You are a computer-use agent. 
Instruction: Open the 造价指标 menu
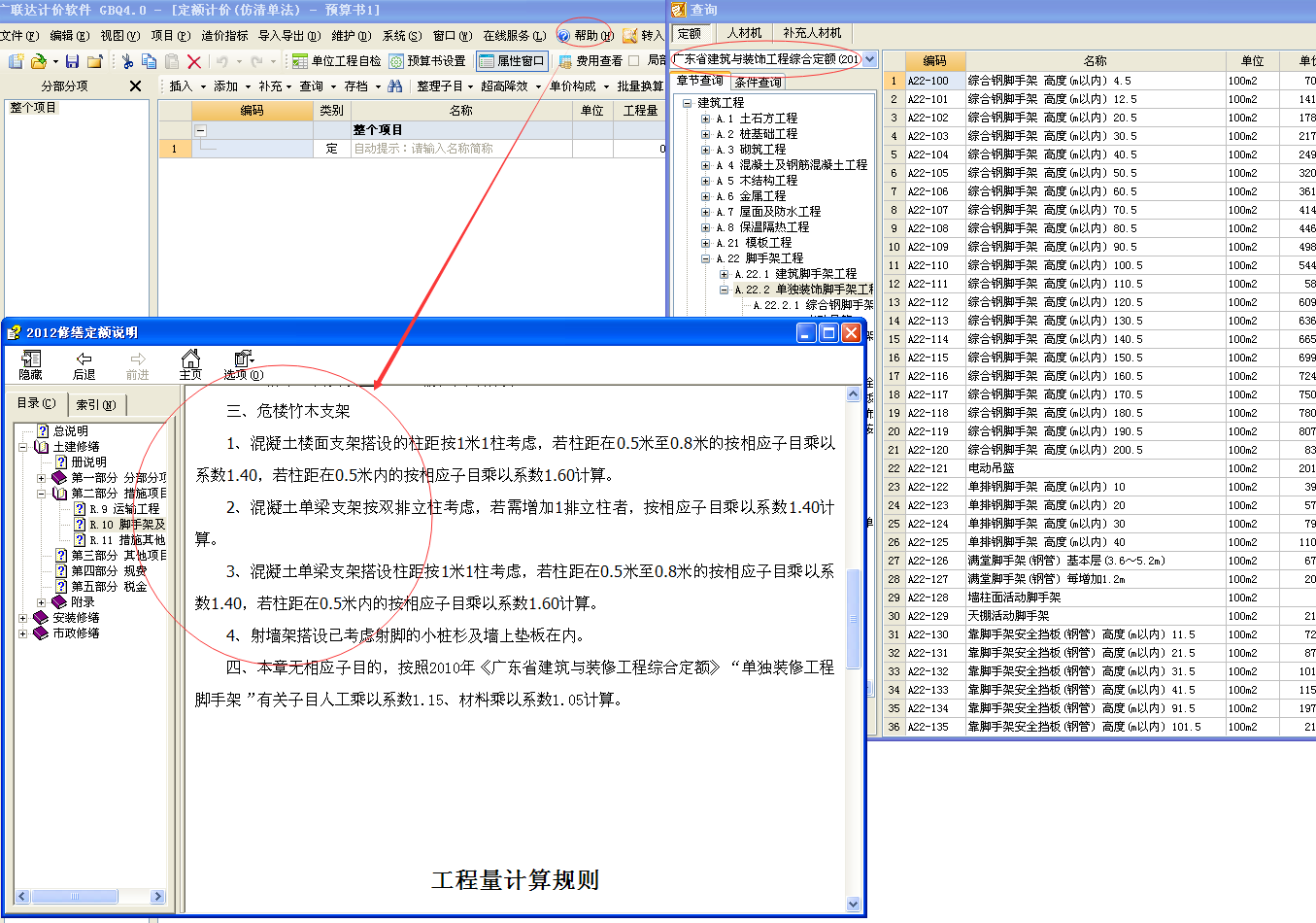224,36
